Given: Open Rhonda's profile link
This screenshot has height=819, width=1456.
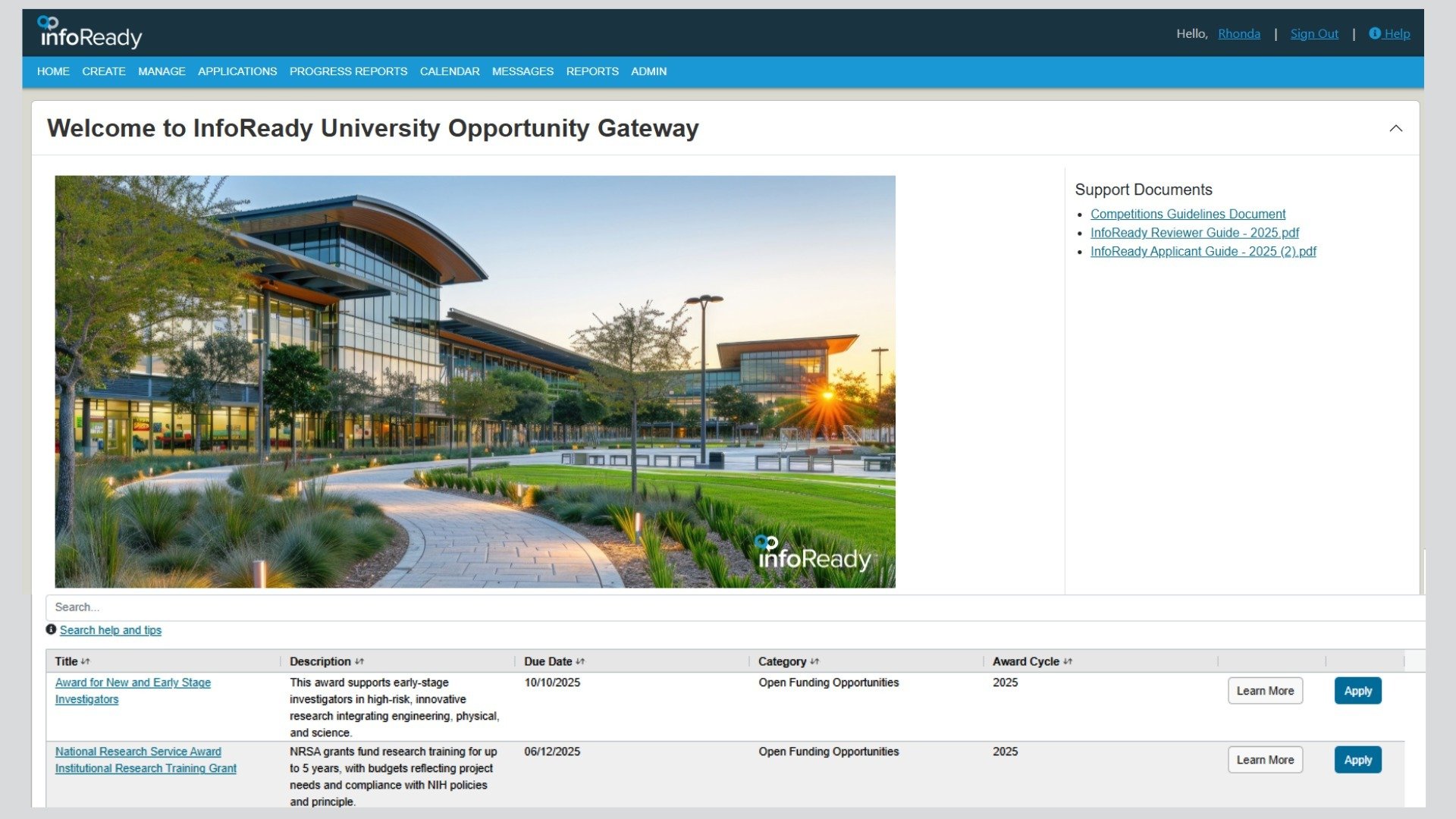Looking at the screenshot, I should coord(1238,33).
